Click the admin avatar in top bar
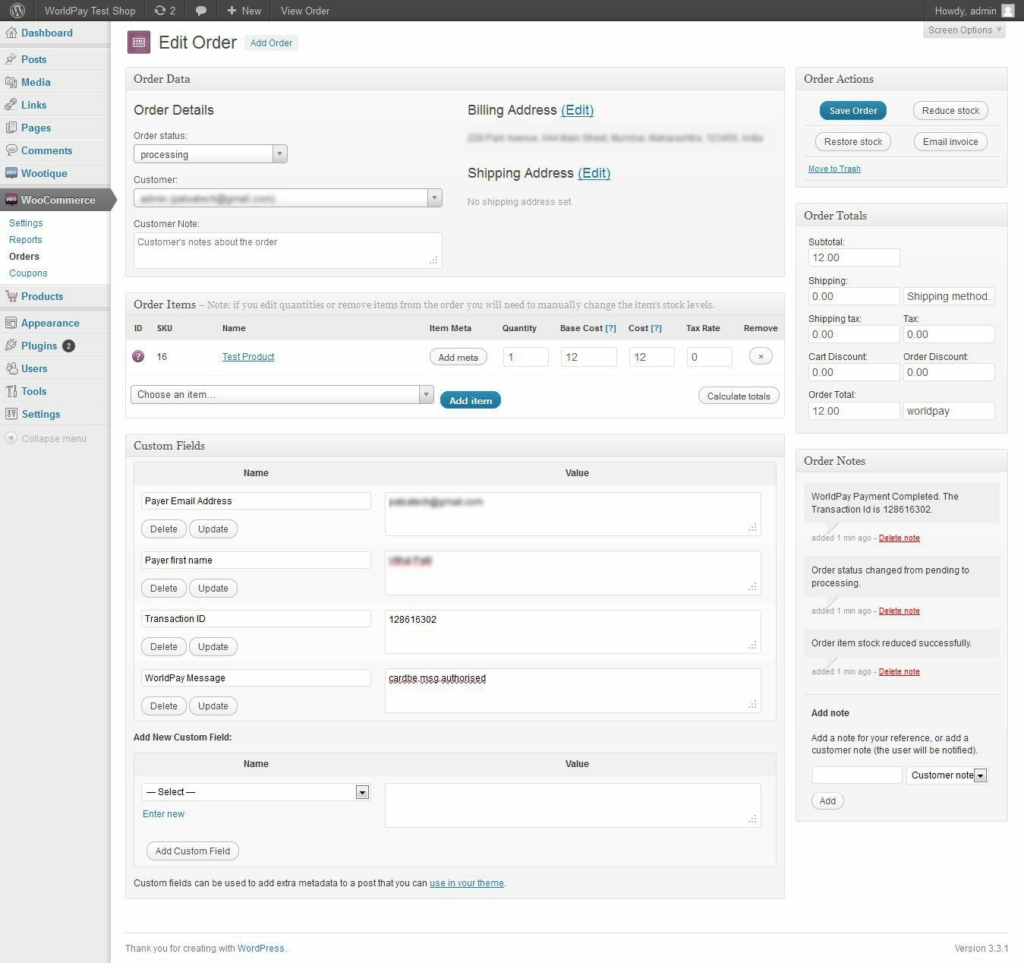 [1008, 10]
